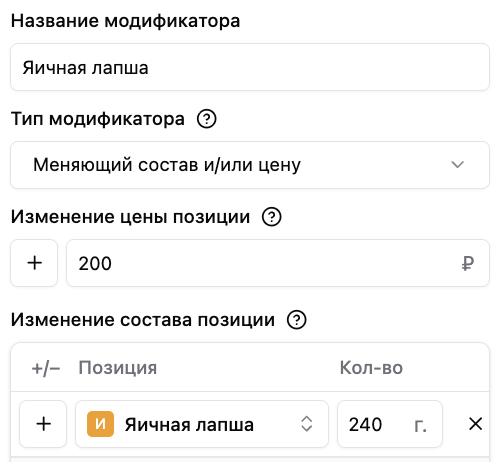
Task: Click the Позиция column header
Action: click(x=118, y=368)
